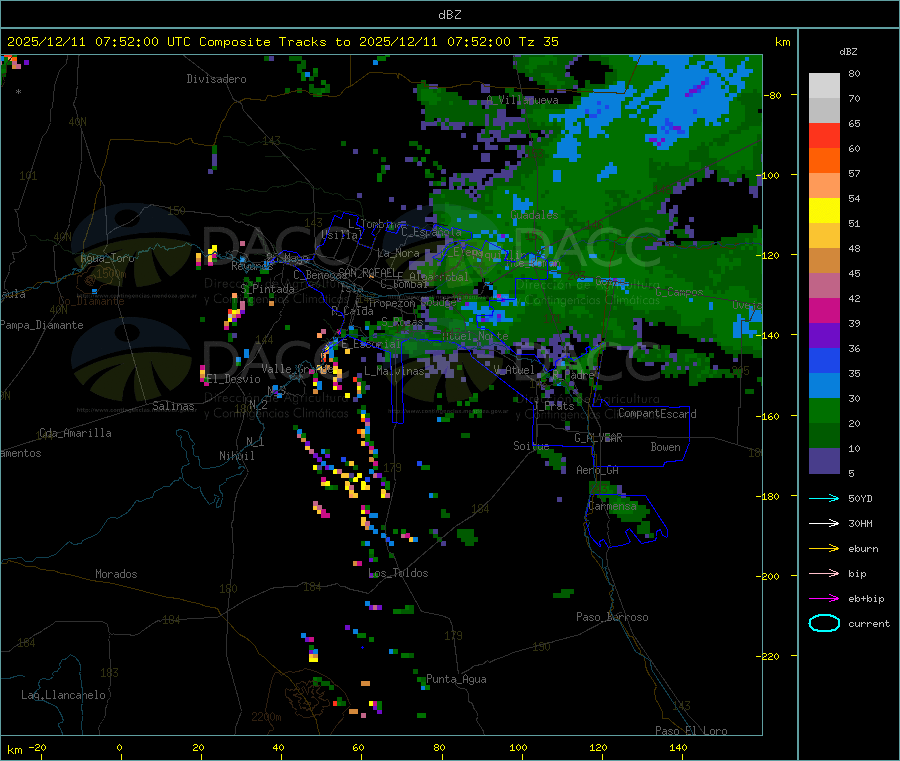The image size is (900, 761).
Task: Click the Soitue place label
Action: (x=531, y=446)
